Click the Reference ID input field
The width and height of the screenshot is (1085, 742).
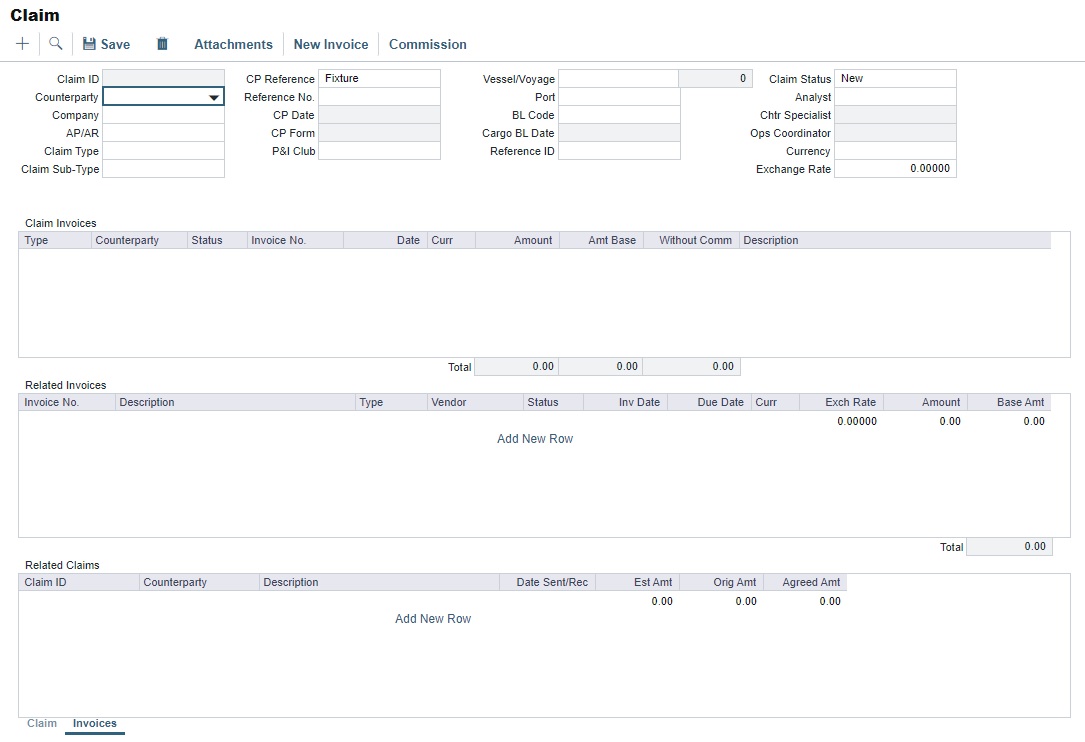[x=620, y=150]
